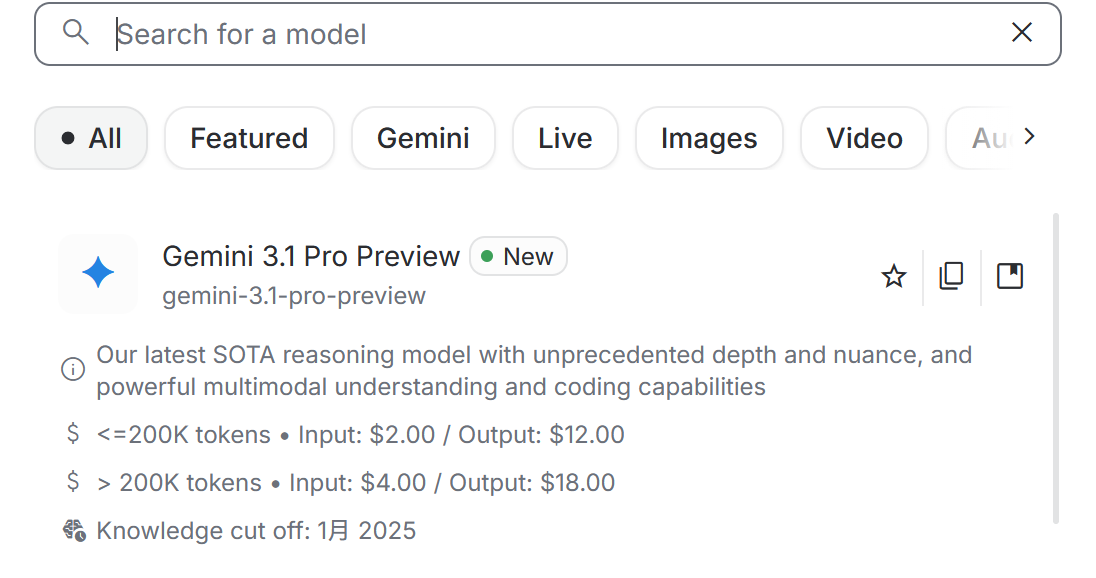Click the icon right of the copy button
Screen dimensions: 1096x578
click(x=1010, y=276)
